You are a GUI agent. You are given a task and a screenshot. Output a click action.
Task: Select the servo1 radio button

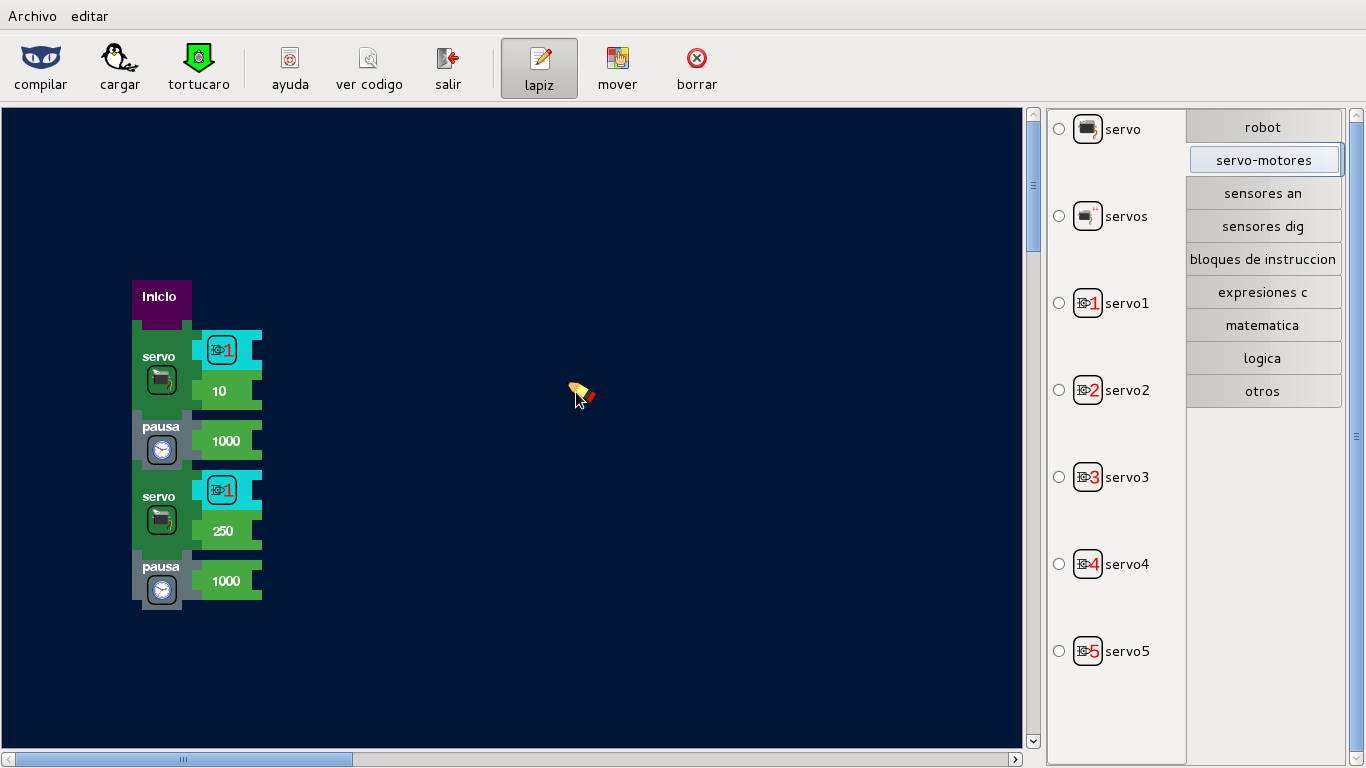[x=1059, y=303]
